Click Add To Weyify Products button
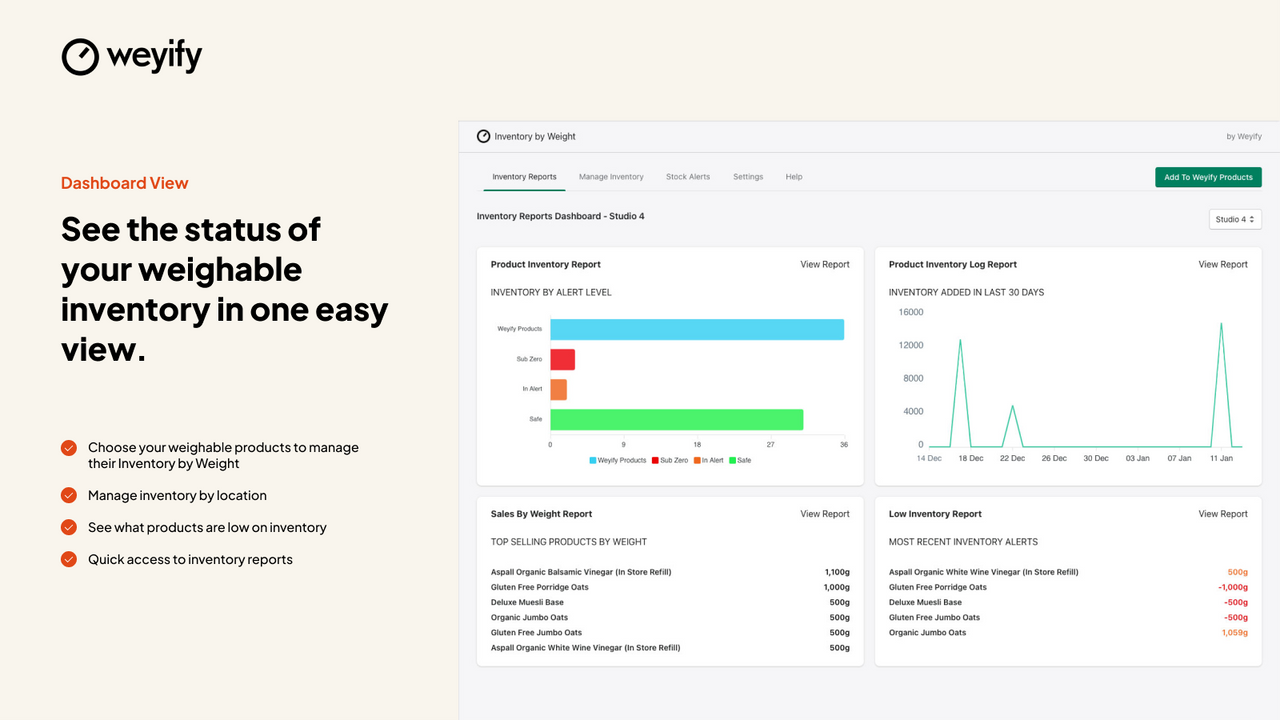The height and width of the screenshot is (720, 1280). click(1208, 177)
